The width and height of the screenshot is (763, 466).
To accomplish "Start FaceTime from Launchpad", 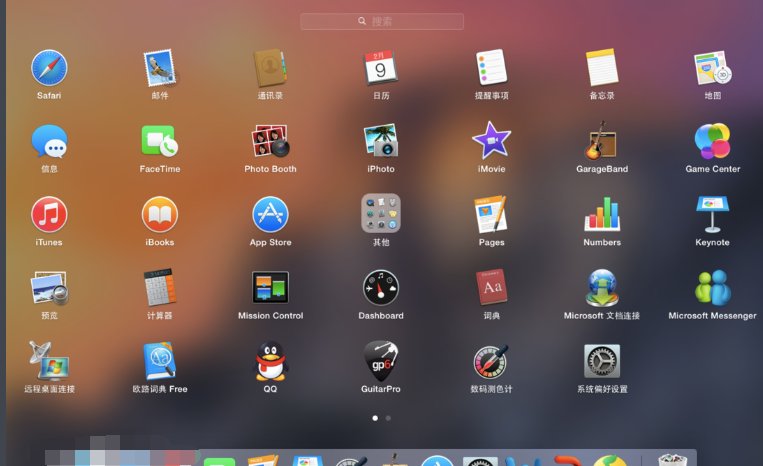I will (160, 141).
